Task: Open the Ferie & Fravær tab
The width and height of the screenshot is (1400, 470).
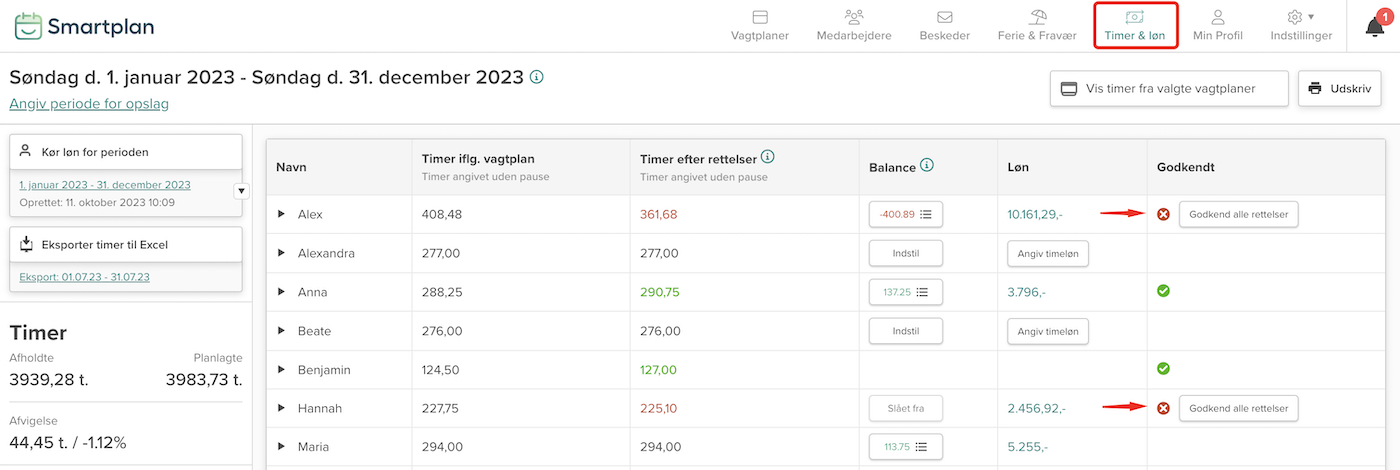Action: pos(1037,26)
